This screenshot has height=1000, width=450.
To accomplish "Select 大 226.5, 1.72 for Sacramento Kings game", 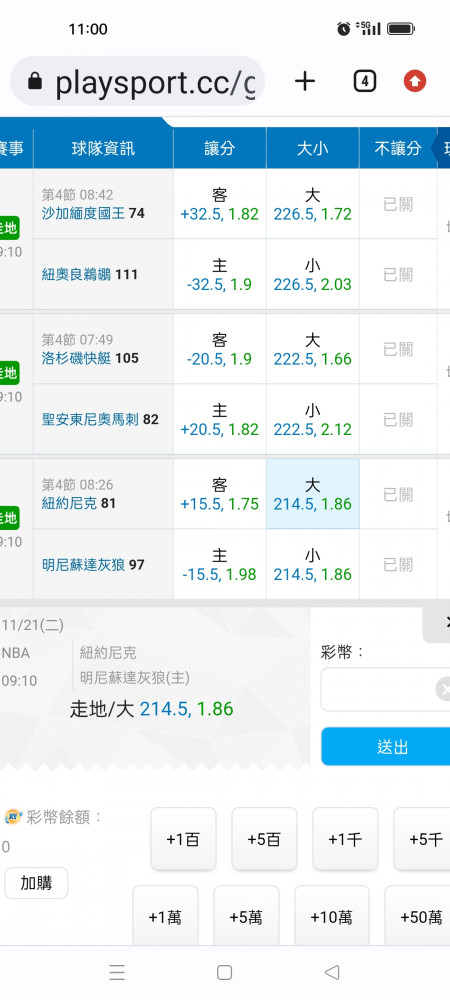I will point(312,204).
